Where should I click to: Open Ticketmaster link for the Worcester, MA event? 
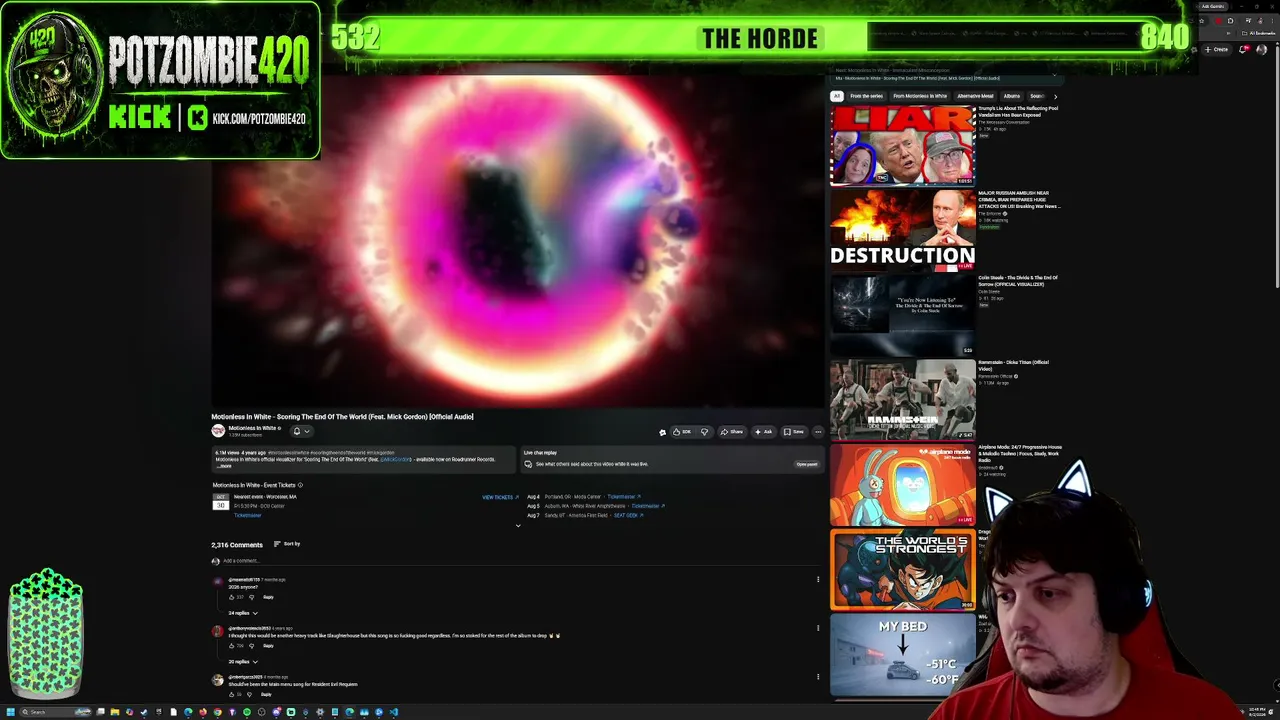247,515
